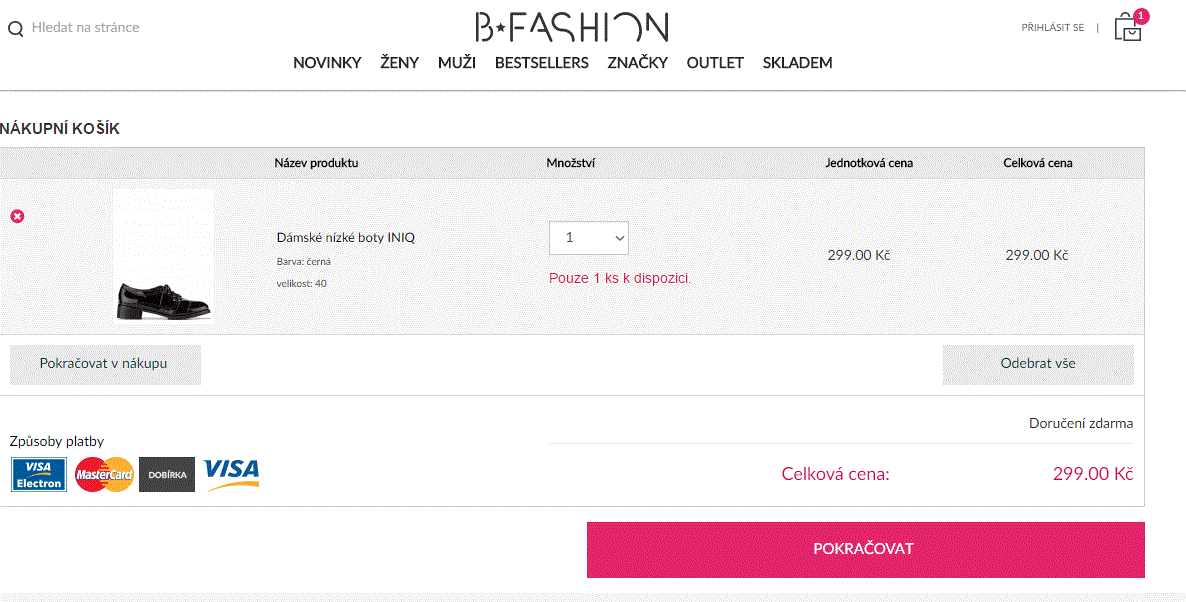Viewport: 1186px width, 602px height.
Task: Click the black shoe product thumbnail
Action: point(163,256)
